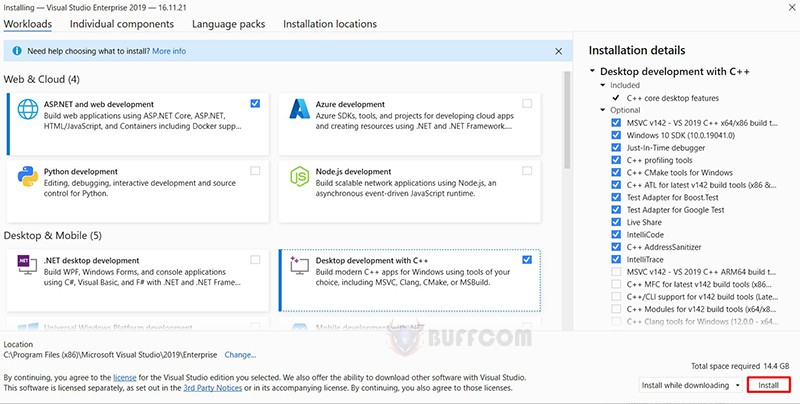Check C++ MFC for latest v142
Viewport: 800px width, 404px height.
[x=616, y=284]
